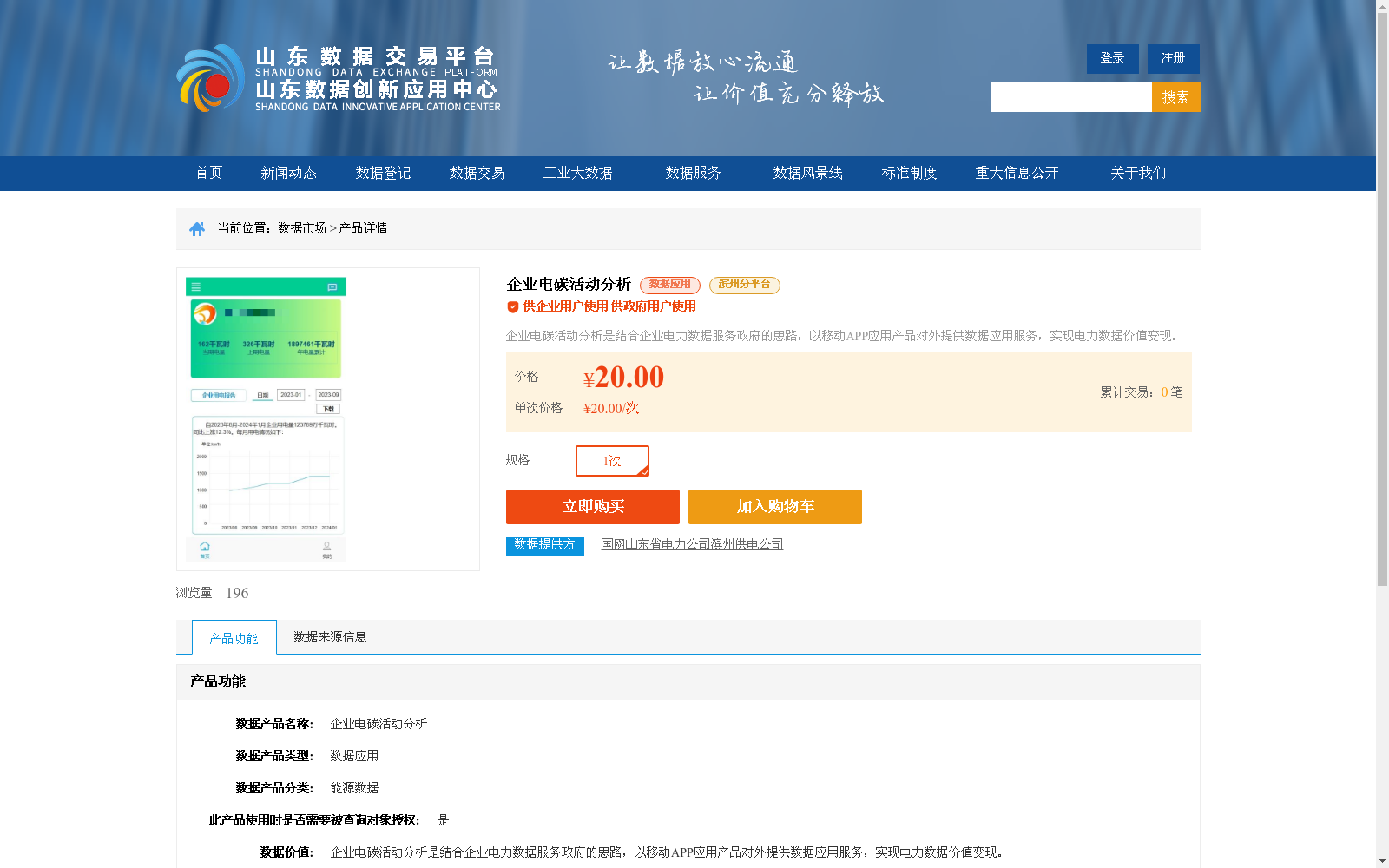Click the home icon in the breadcrumb
Viewport: 1389px width, 868px height.
197,228
